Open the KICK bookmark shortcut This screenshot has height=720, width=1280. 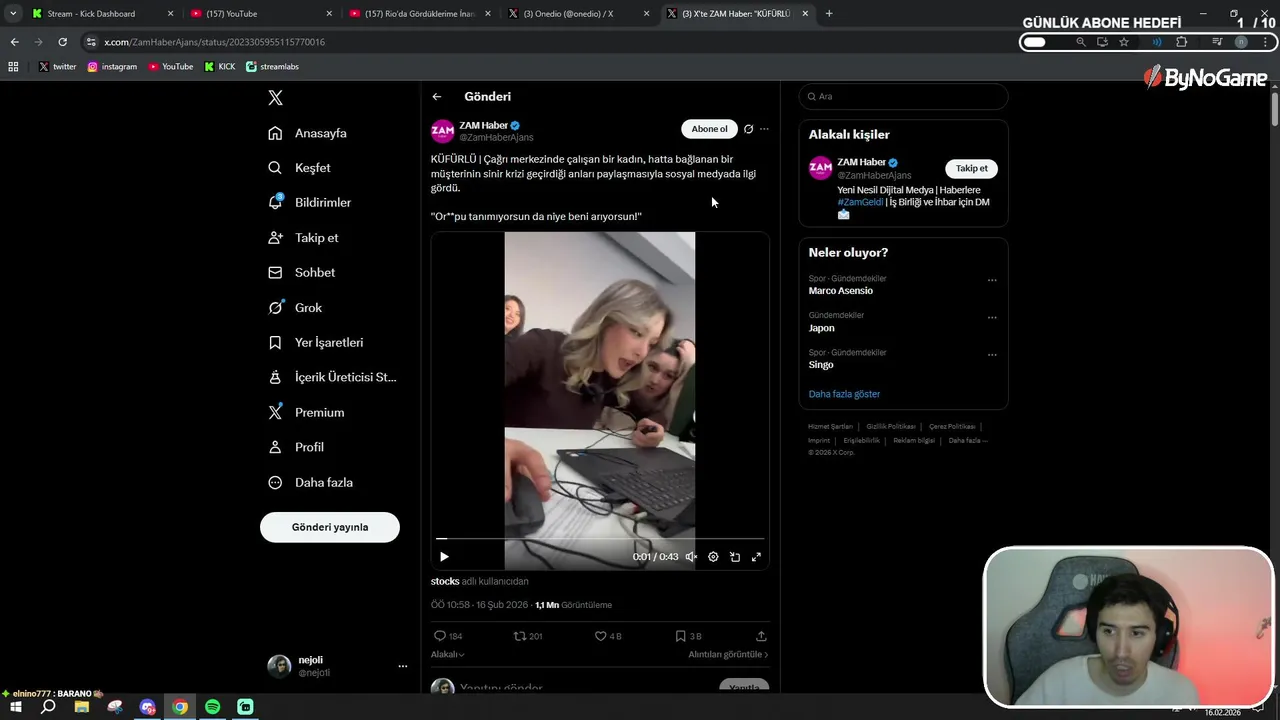pos(220,67)
